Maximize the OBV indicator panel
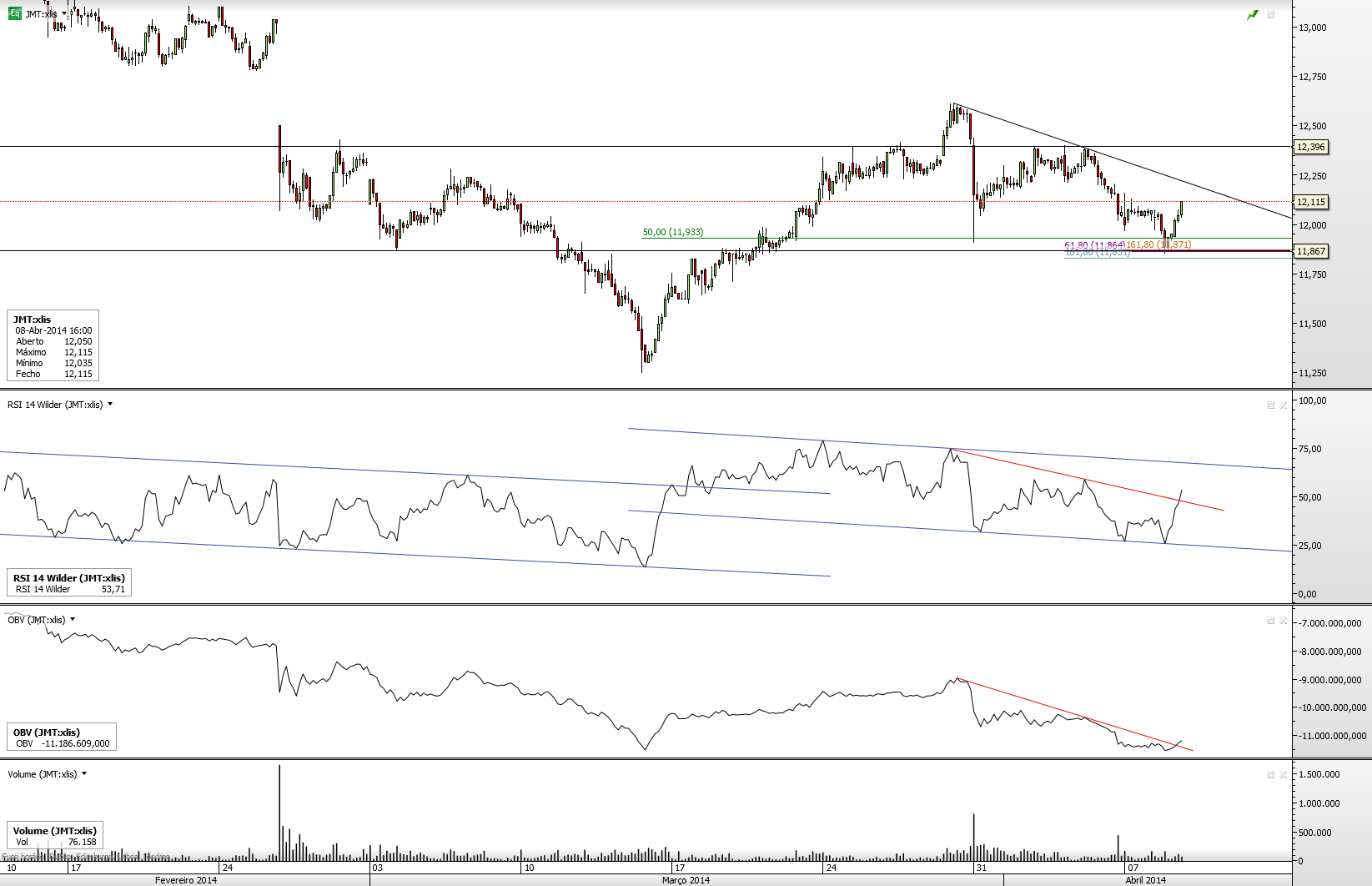Image resolution: width=1372 pixels, height=886 pixels. pos(1270,620)
